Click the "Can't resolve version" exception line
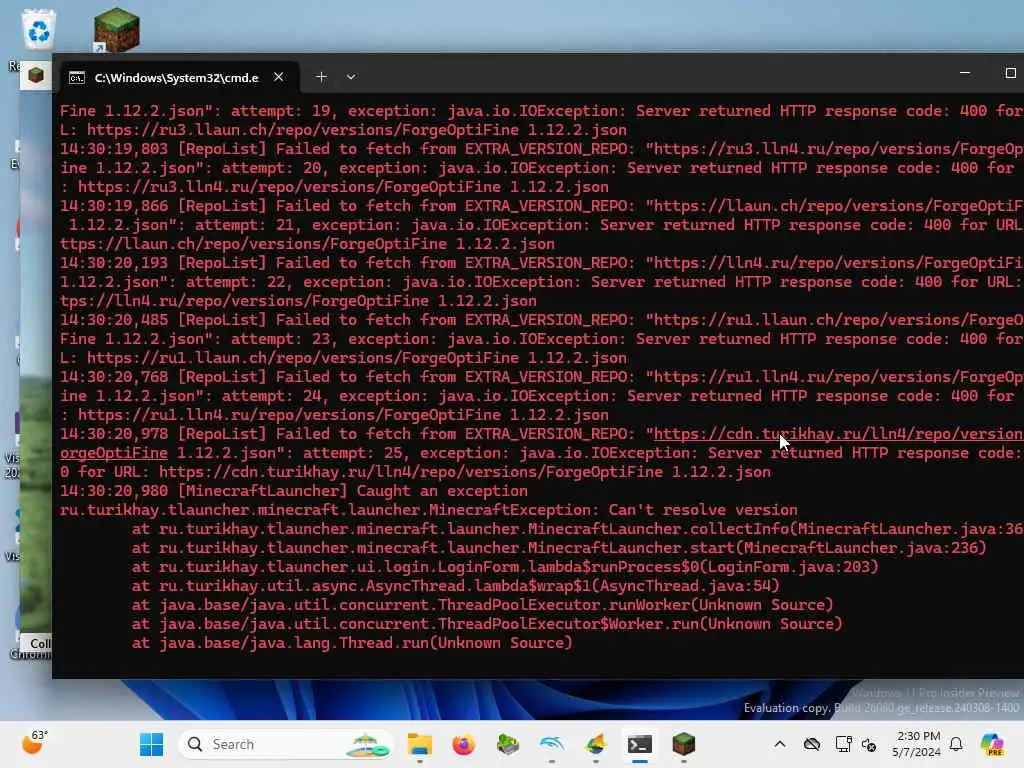Viewport: 1024px width, 768px height. pos(428,510)
